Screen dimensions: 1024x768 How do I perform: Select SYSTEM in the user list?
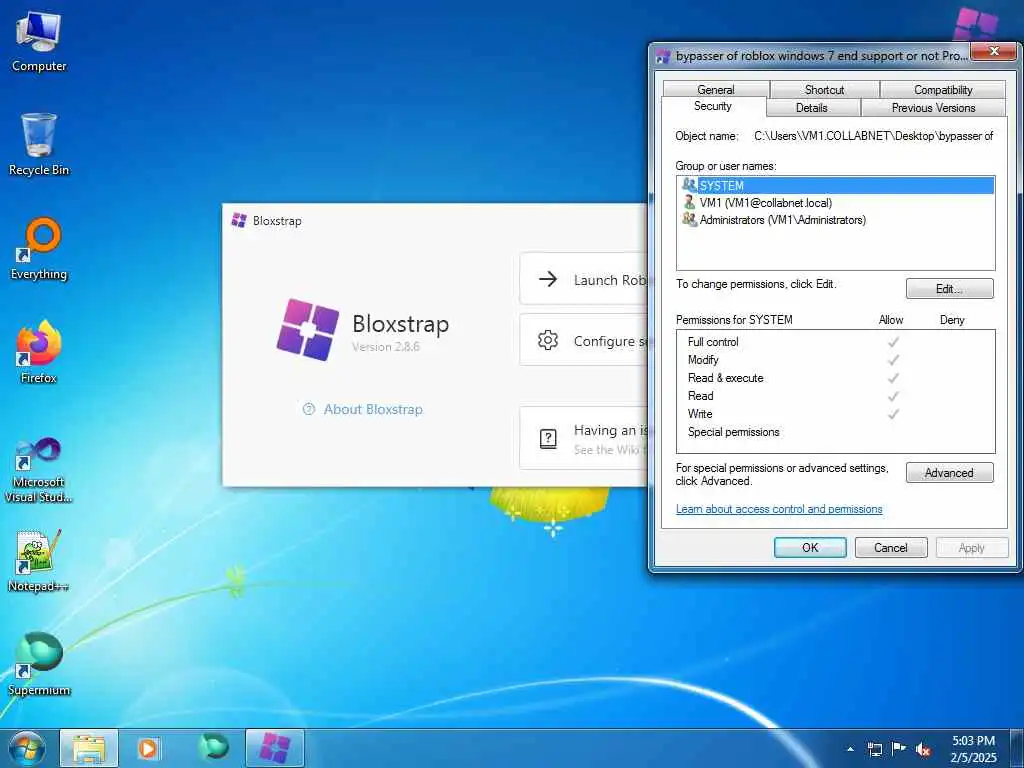(836, 185)
